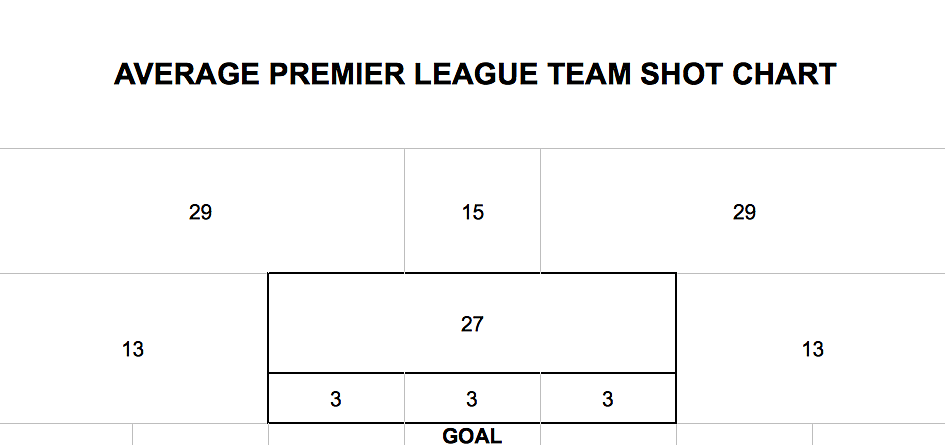This screenshot has height=445, width=945.
Task: Click the GOAL label cell
Action: pyautogui.click(x=472, y=435)
